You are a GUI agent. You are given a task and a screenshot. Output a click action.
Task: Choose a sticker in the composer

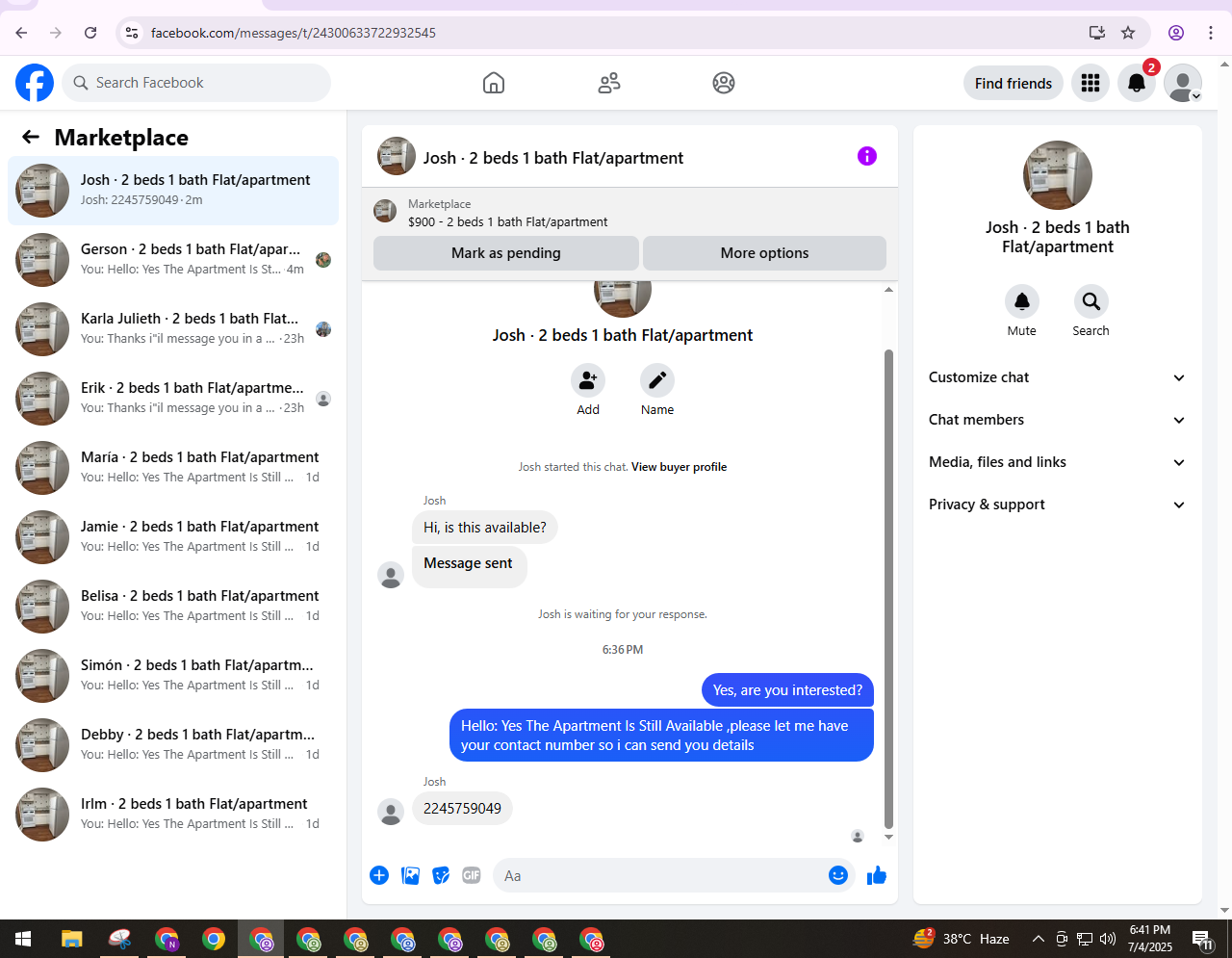point(441,875)
